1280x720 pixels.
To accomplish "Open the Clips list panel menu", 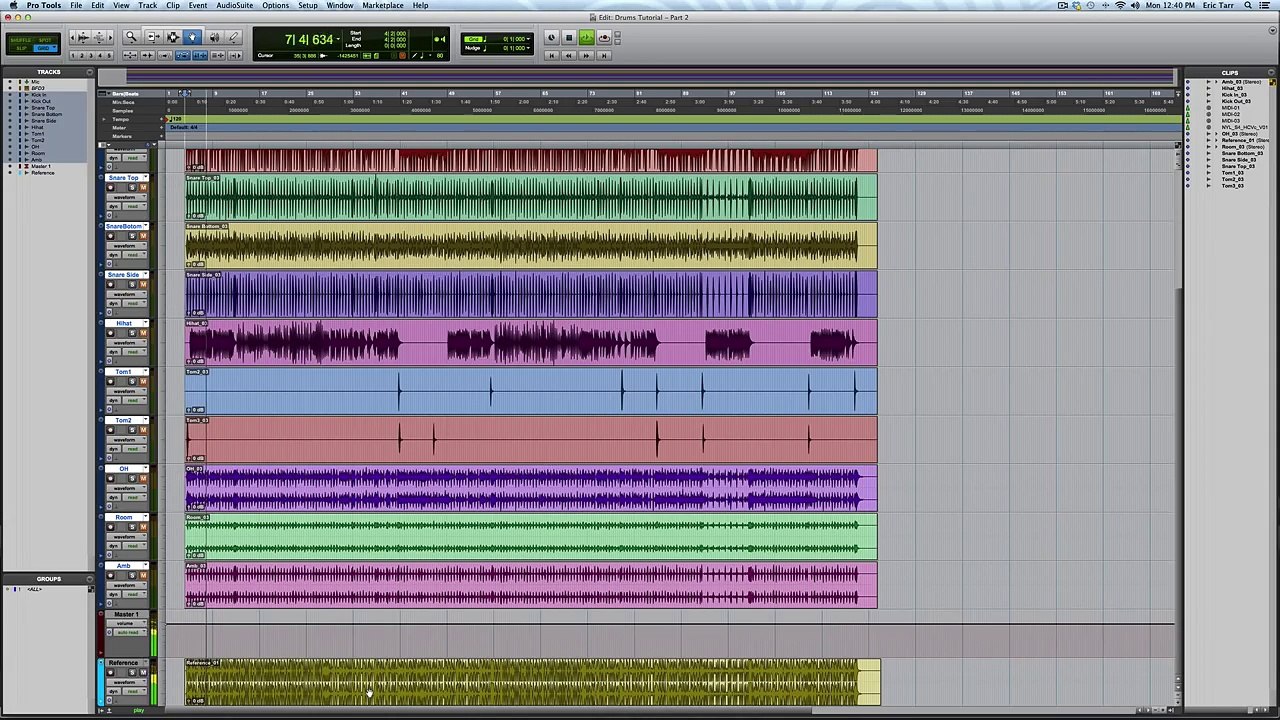I will tap(1271, 72).
